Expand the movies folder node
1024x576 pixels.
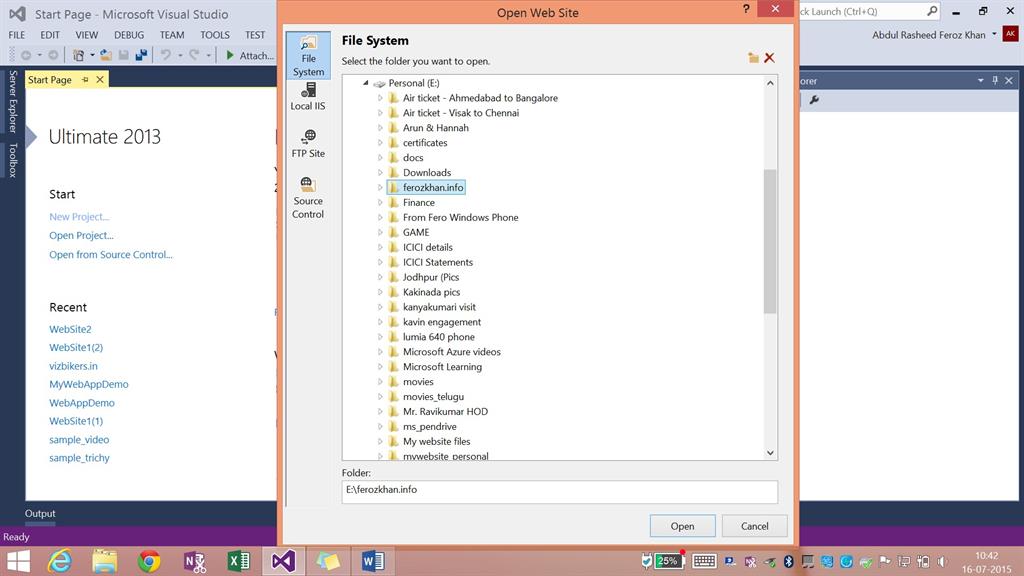tap(380, 381)
